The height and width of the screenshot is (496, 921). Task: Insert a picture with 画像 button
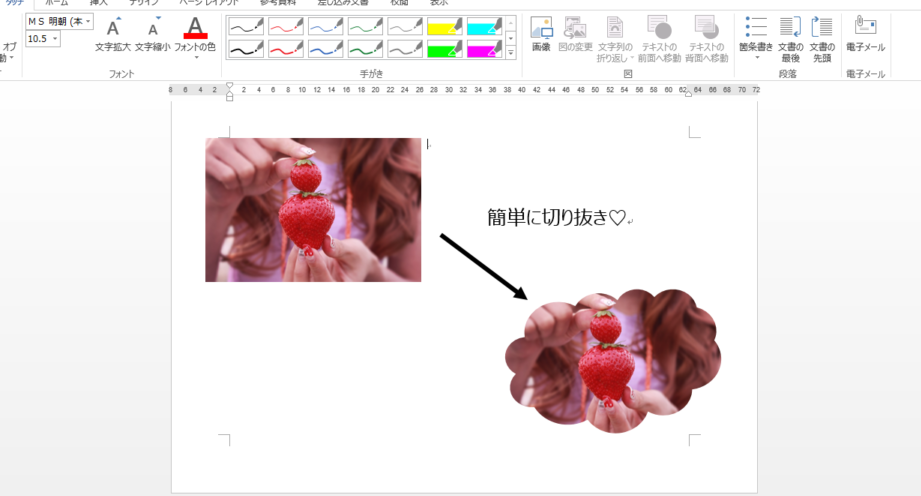pyautogui.click(x=541, y=34)
